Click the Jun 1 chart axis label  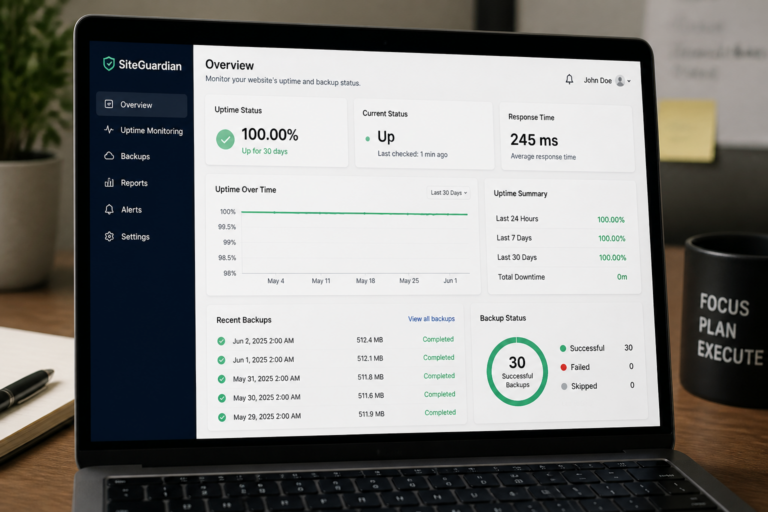tap(450, 281)
